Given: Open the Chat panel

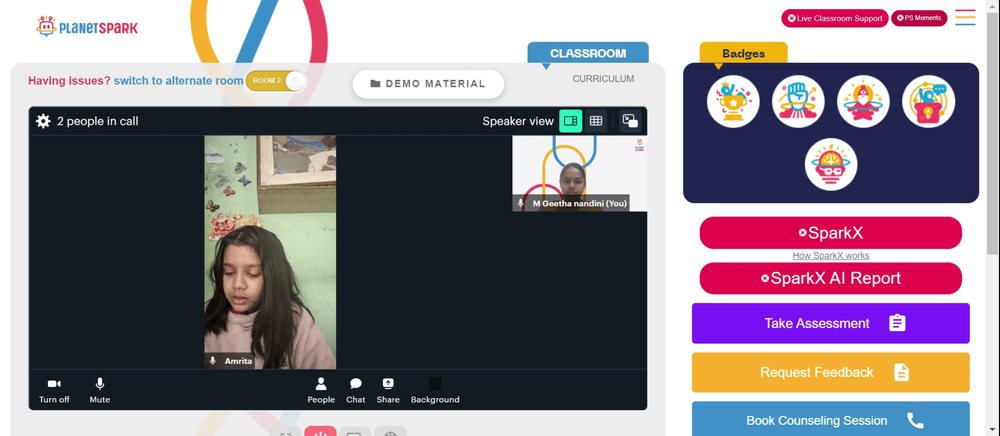Looking at the screenshot, I should tap(356, 391).
